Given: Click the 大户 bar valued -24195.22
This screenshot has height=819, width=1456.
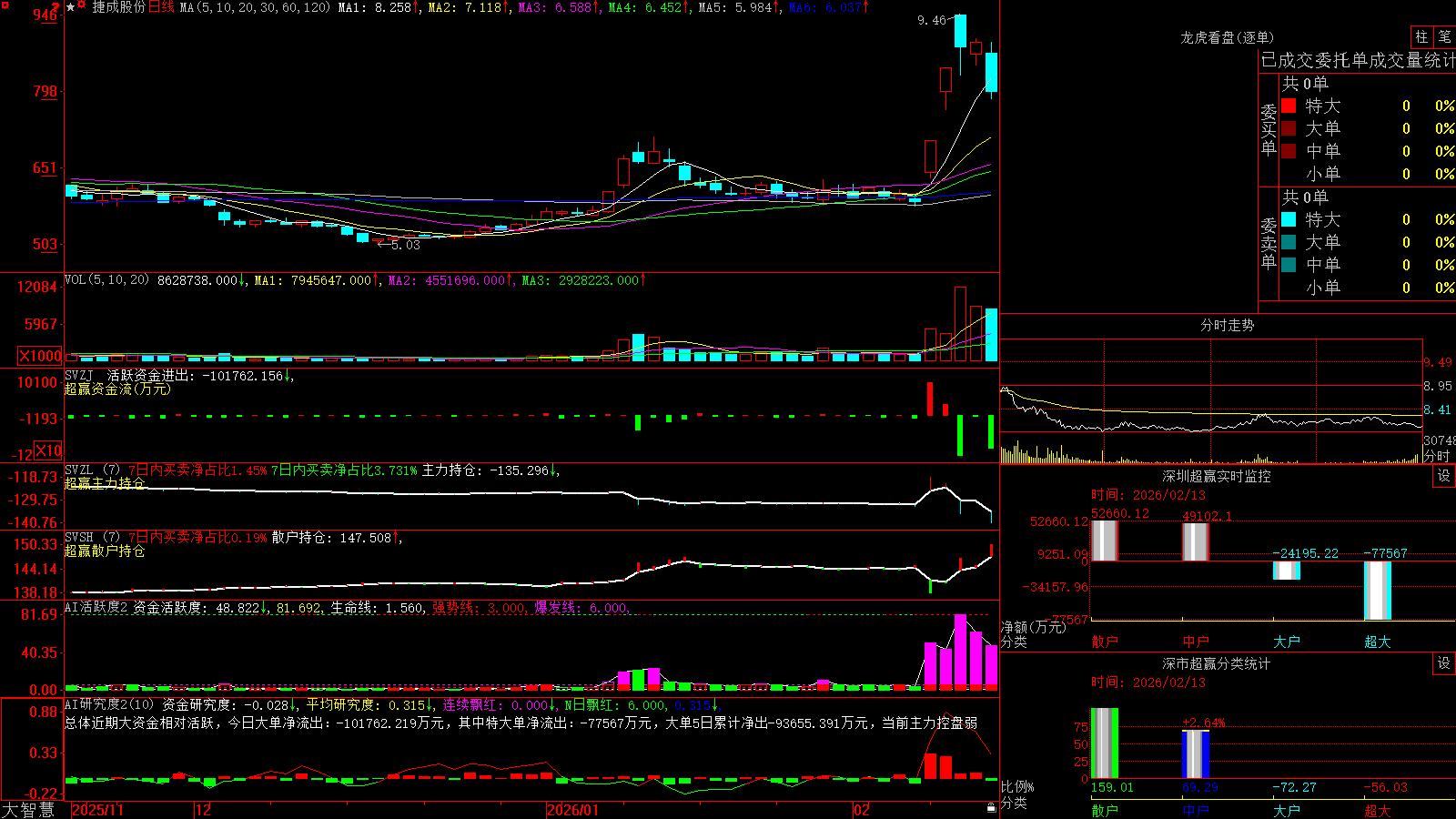Looking at the screenshot, I should [1287, 570].
